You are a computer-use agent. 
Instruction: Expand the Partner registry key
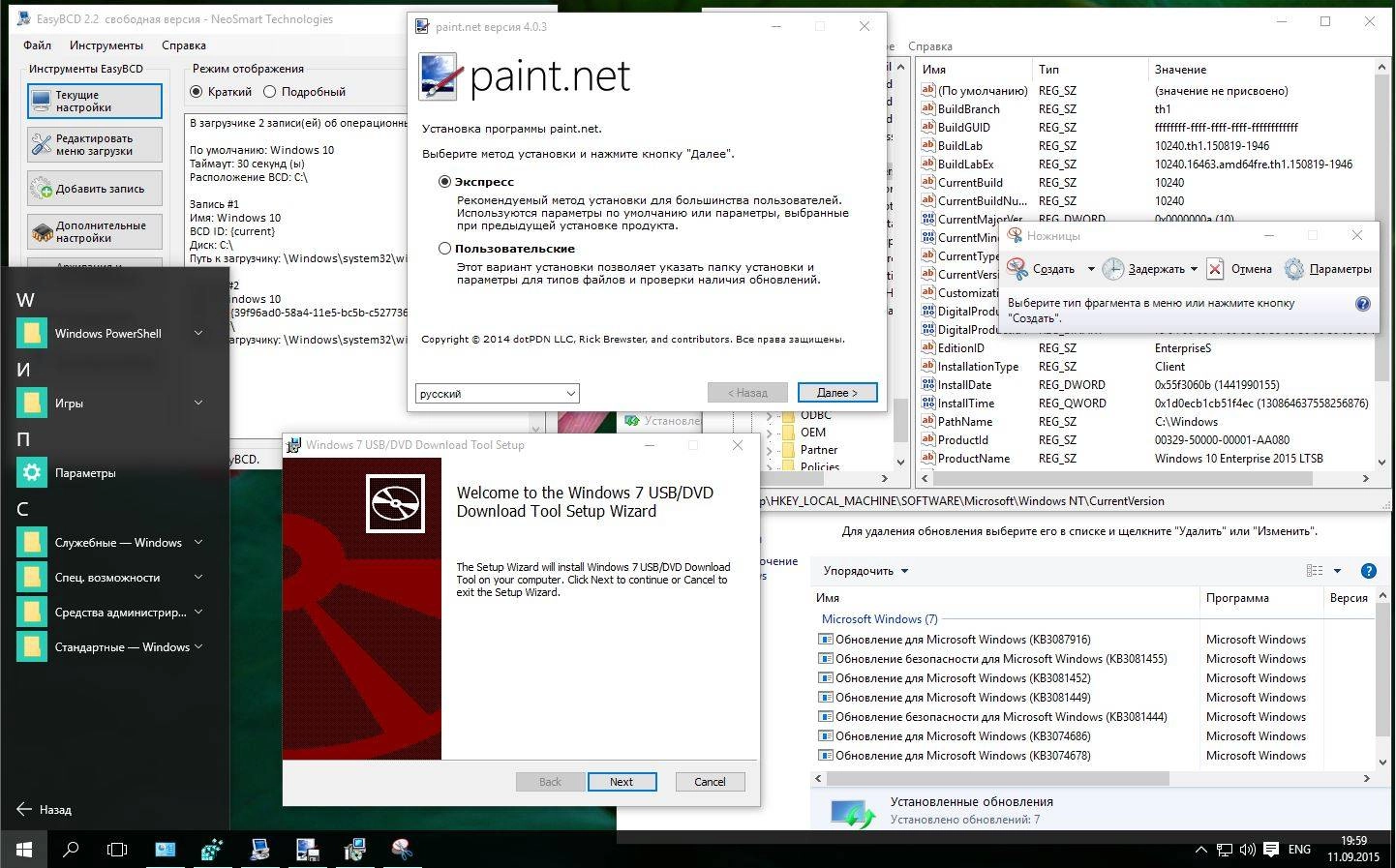click(771, 450)
